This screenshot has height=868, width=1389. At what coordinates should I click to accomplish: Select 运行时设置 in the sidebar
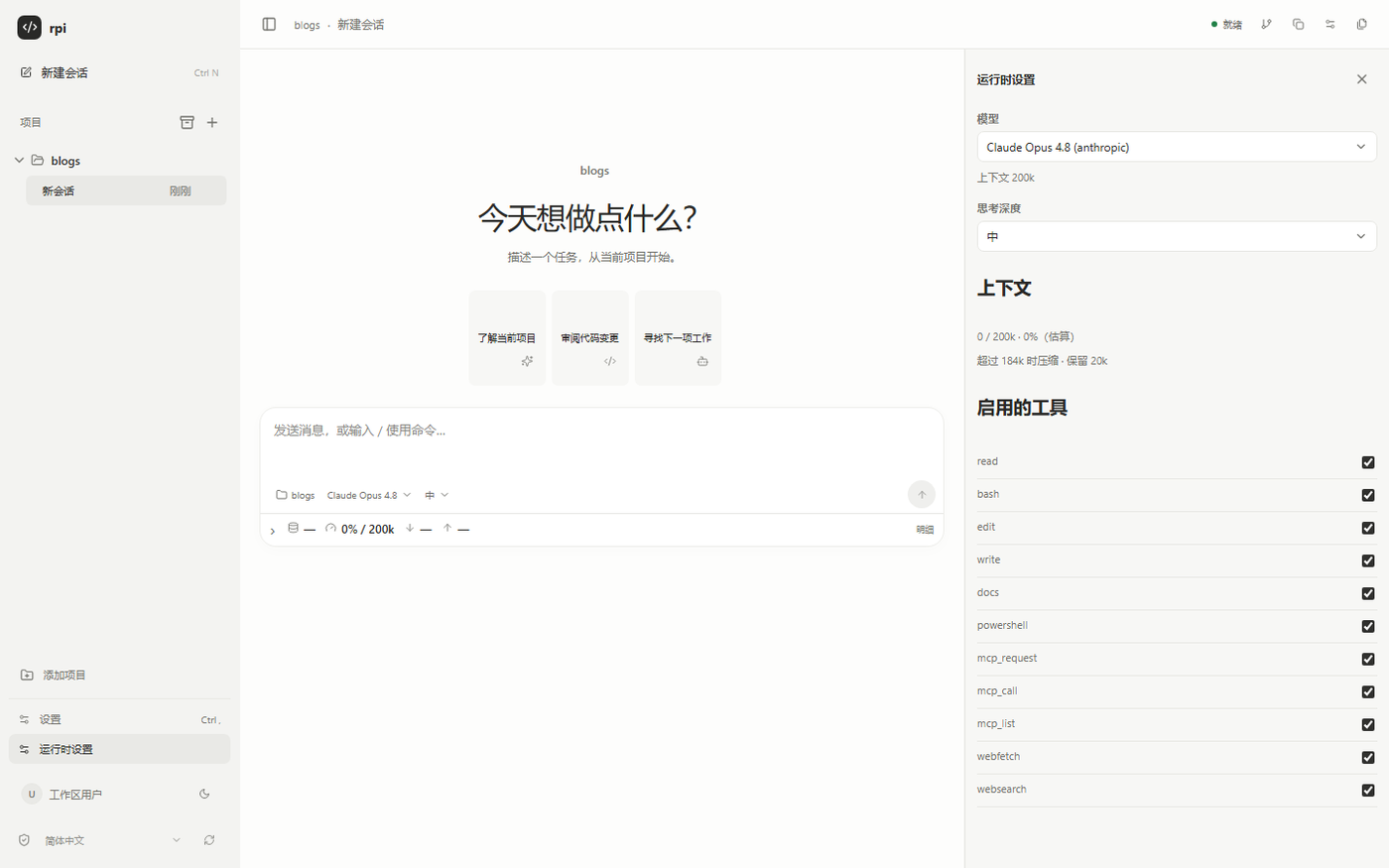119,749
